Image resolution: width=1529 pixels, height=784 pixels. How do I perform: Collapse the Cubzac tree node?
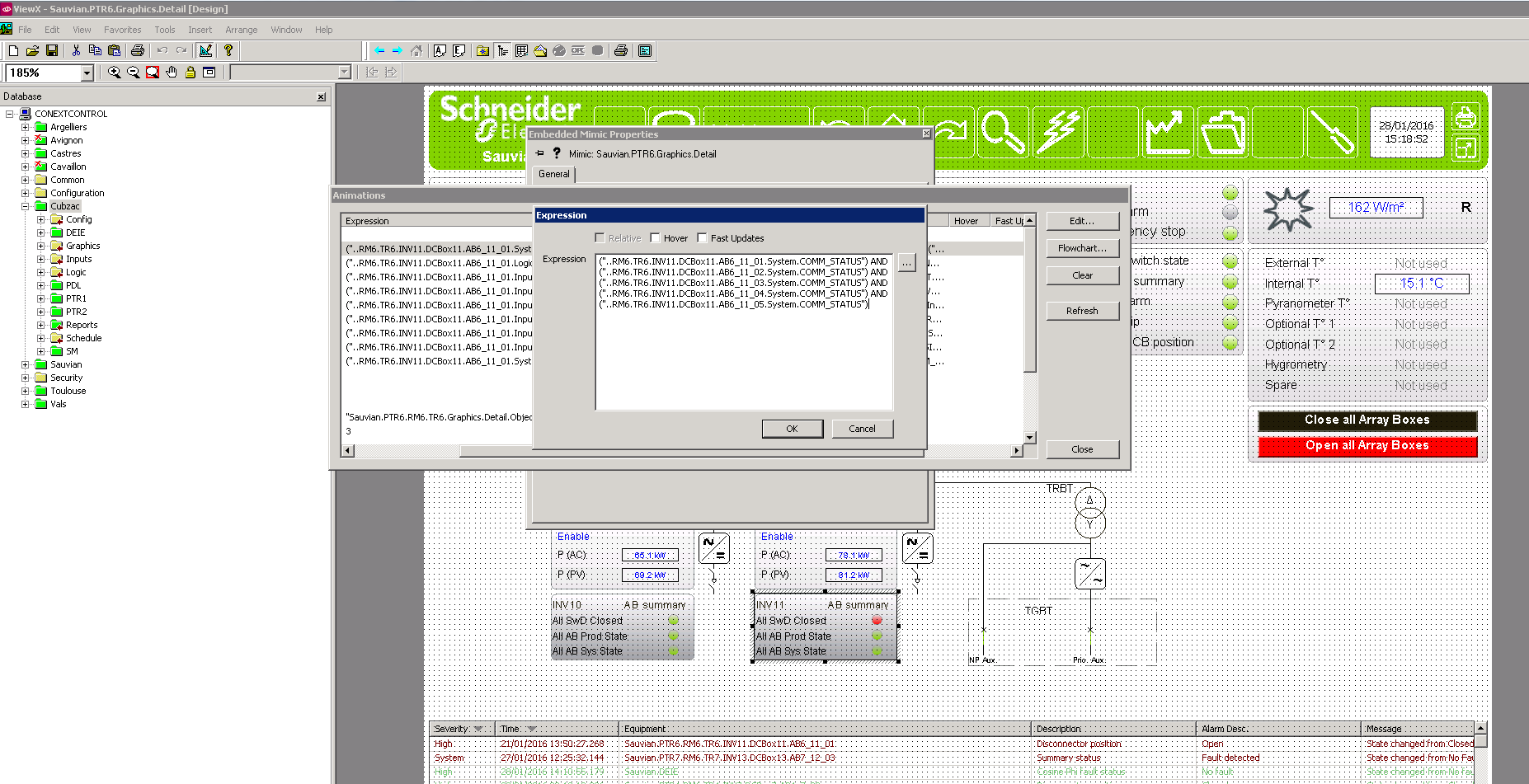pos(25,206)
